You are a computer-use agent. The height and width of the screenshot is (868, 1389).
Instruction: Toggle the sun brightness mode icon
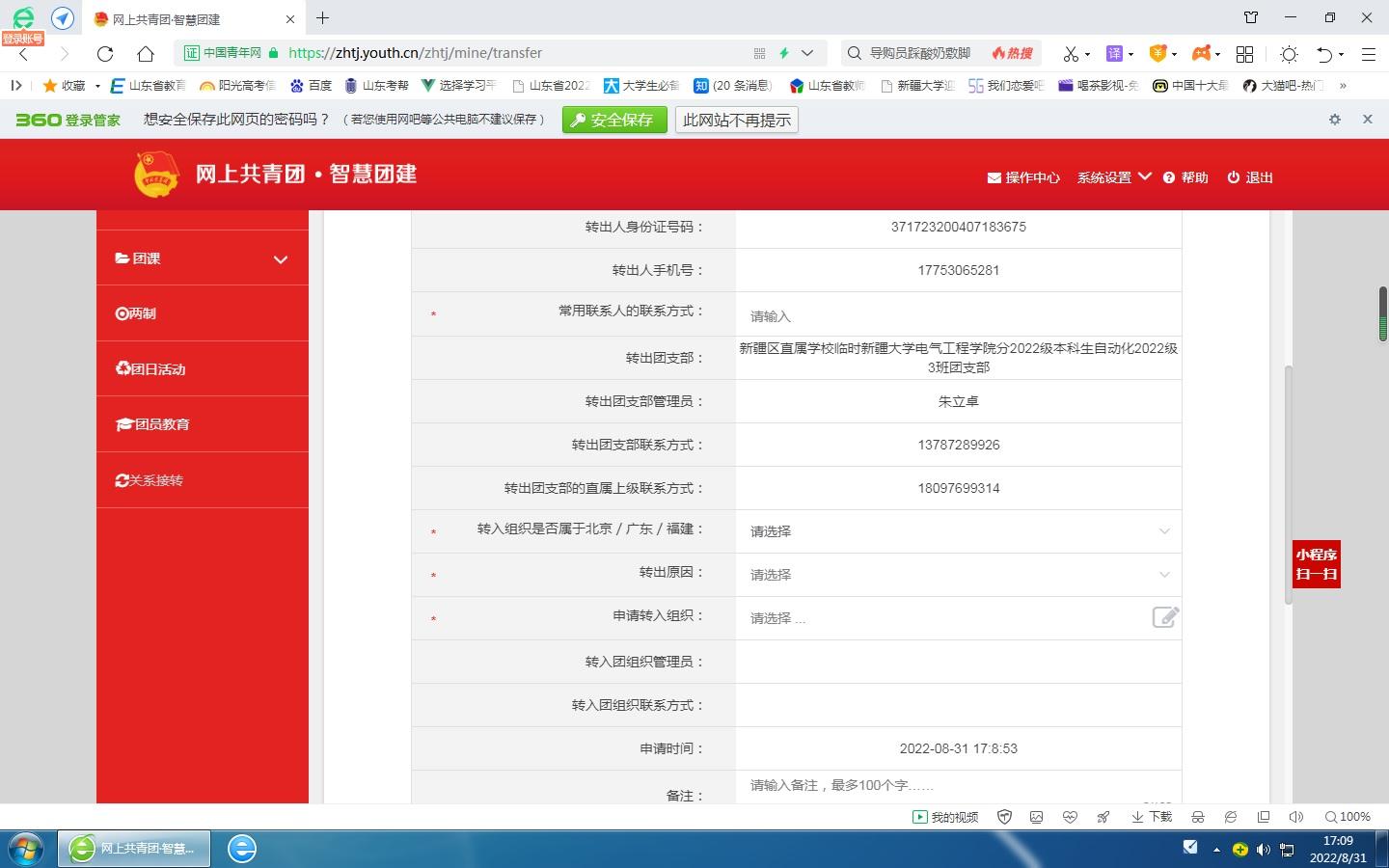point(1289,54)
